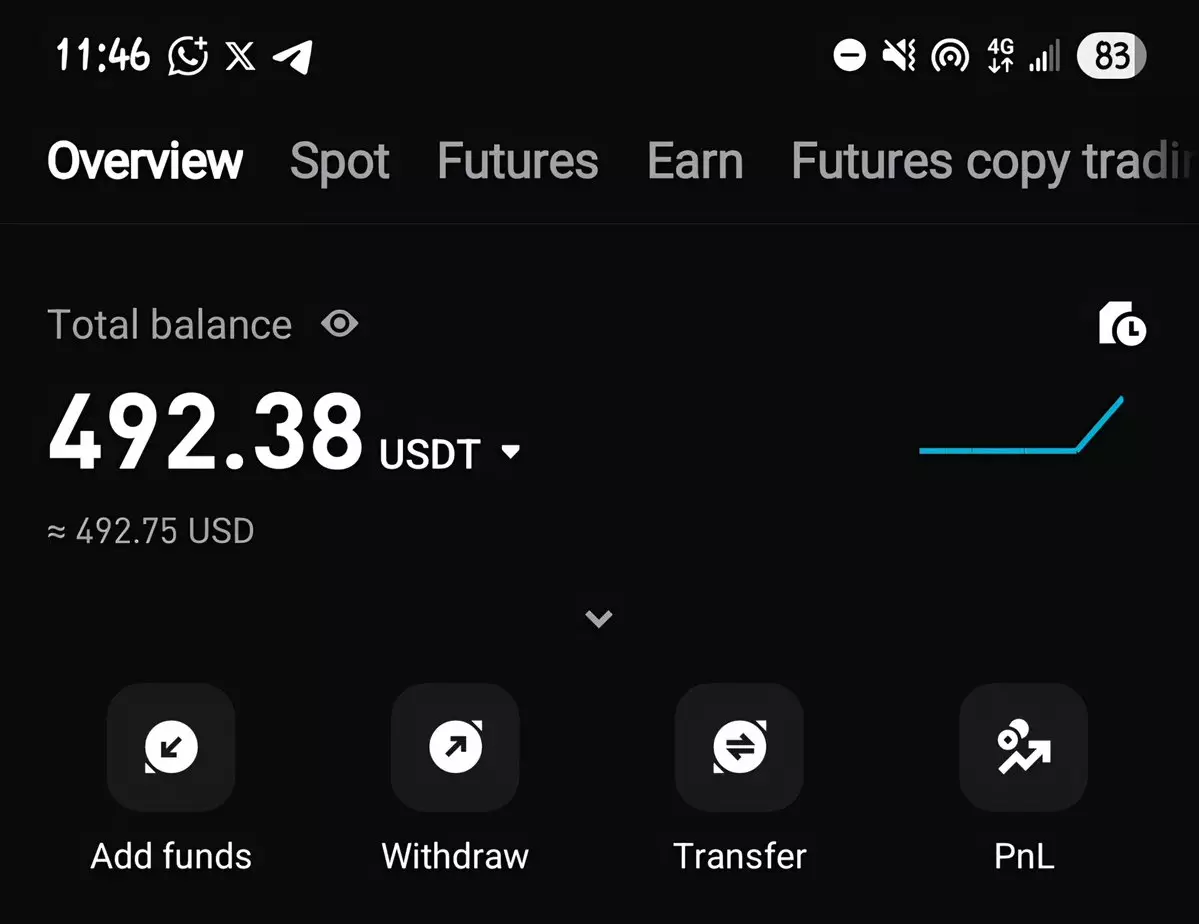Tap the WhatsApp notification icon
1199x924 pixels.
coord(188,56)
